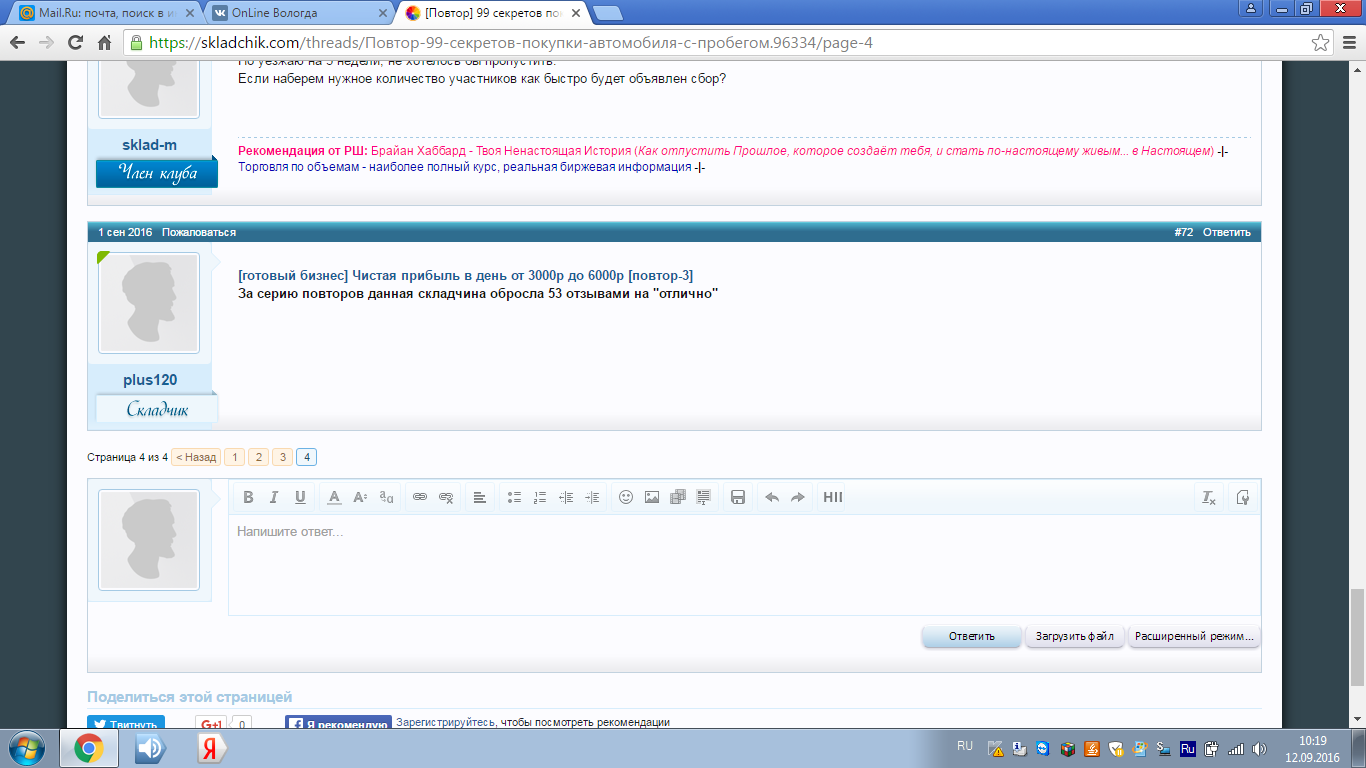1366x768 pixels.
Task: Redo the last edit in the editor
Action: click(x=798, y=497)
